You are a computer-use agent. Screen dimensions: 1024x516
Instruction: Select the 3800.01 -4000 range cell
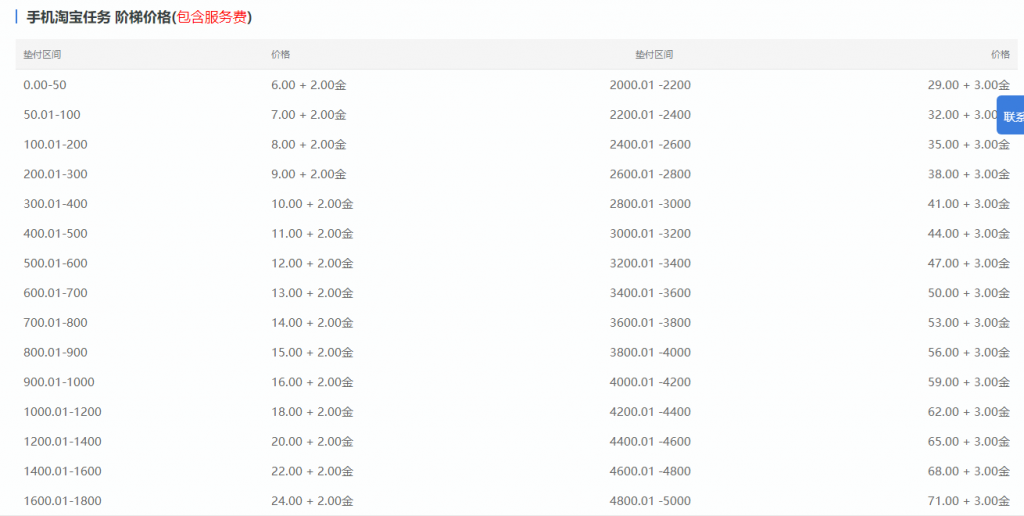pyautogui.click(x=650, y=353)
